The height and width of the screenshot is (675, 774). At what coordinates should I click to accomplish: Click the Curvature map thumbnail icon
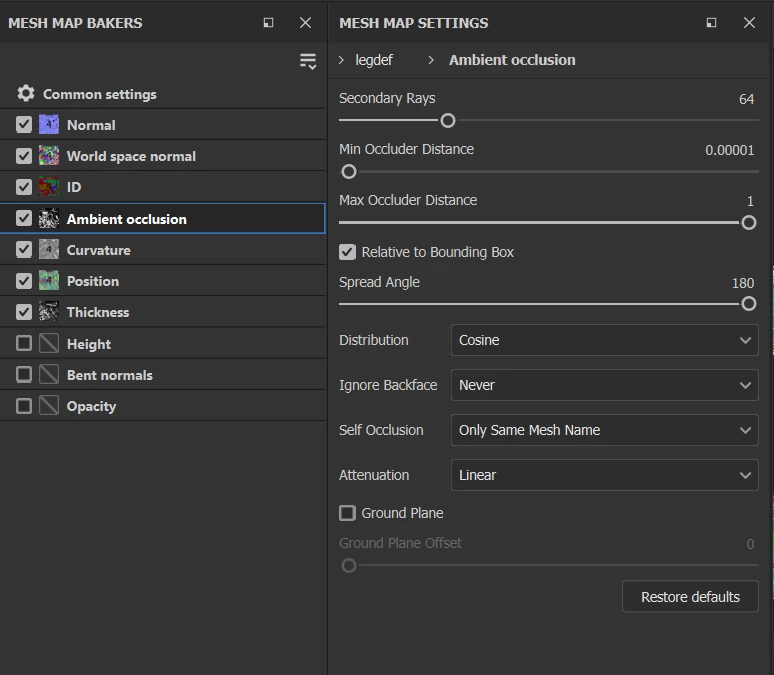49,250
